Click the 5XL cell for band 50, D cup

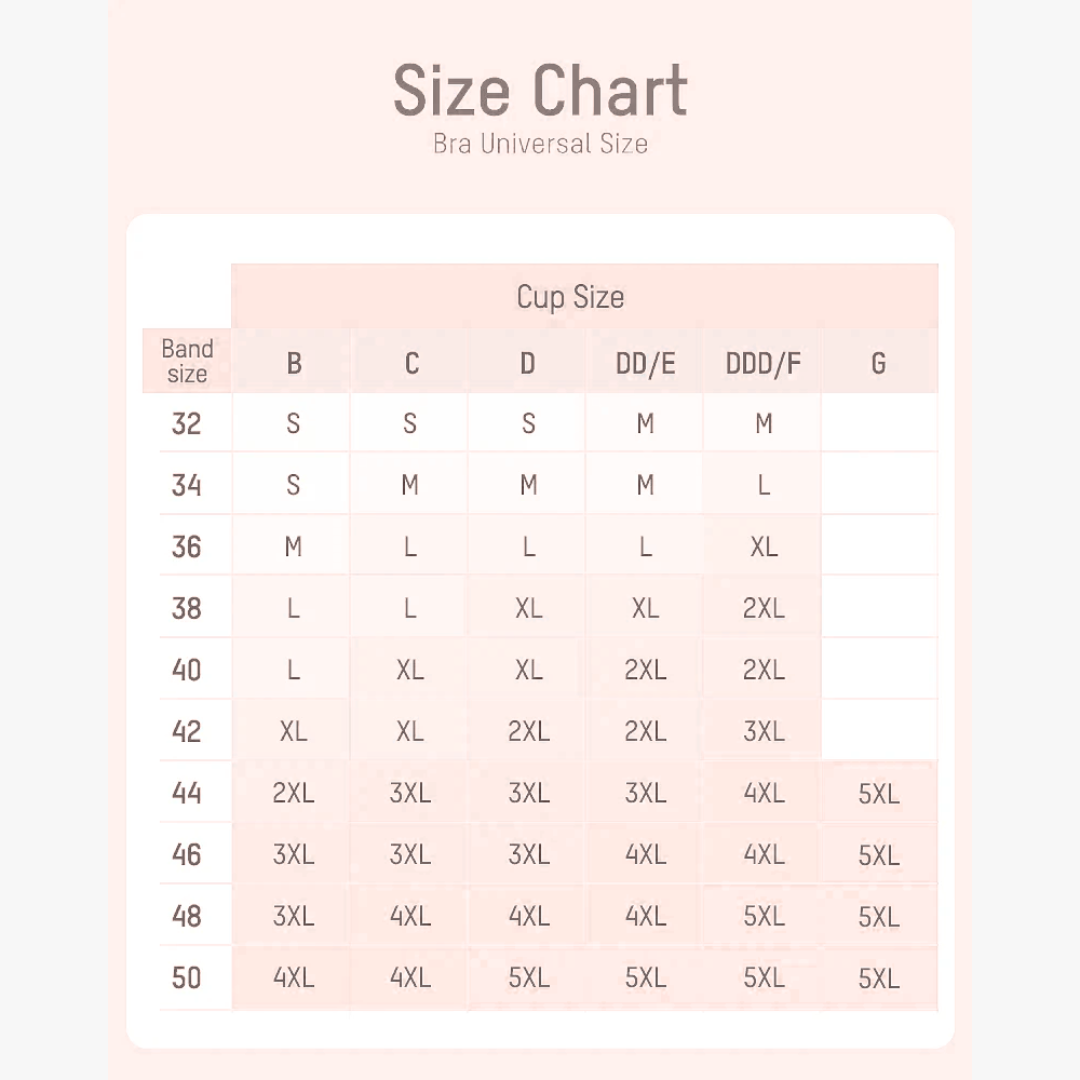coord(528,977)
